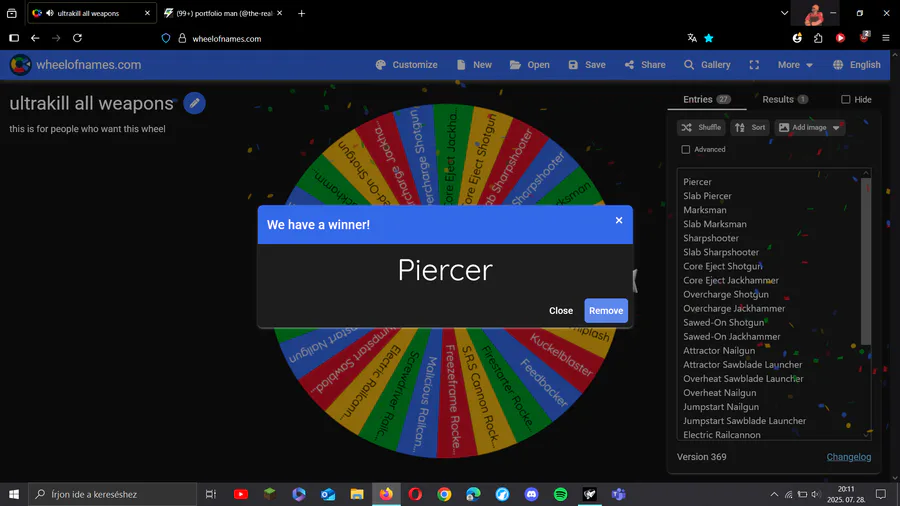Enter fullscreen mode via the fullscreen icon
Image resolution: width=900 pixels, height=506 pixels.
coord(754,65)
